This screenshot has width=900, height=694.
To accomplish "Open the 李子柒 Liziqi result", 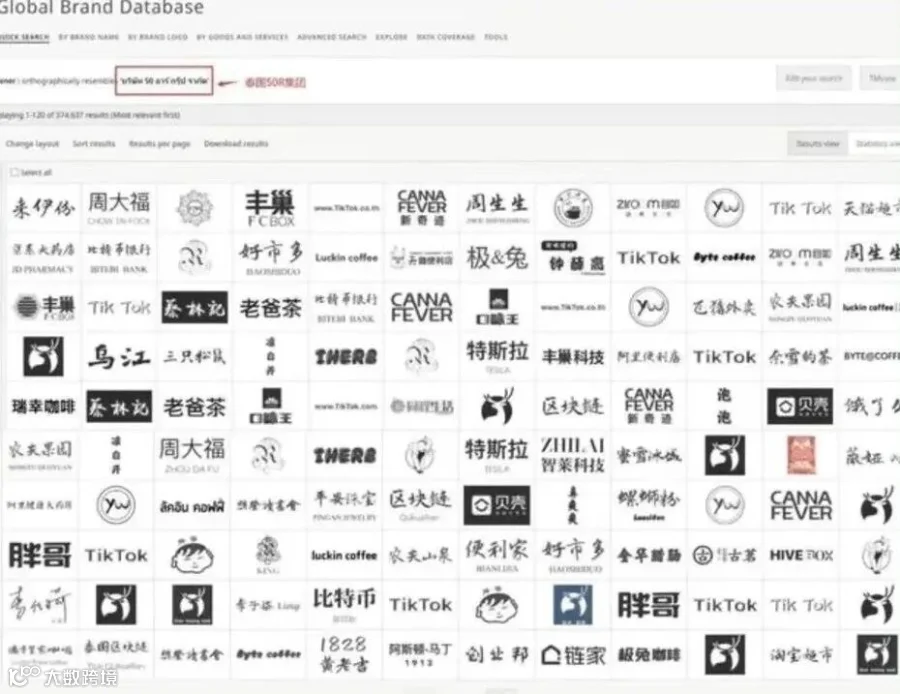I will coord(267,605).
